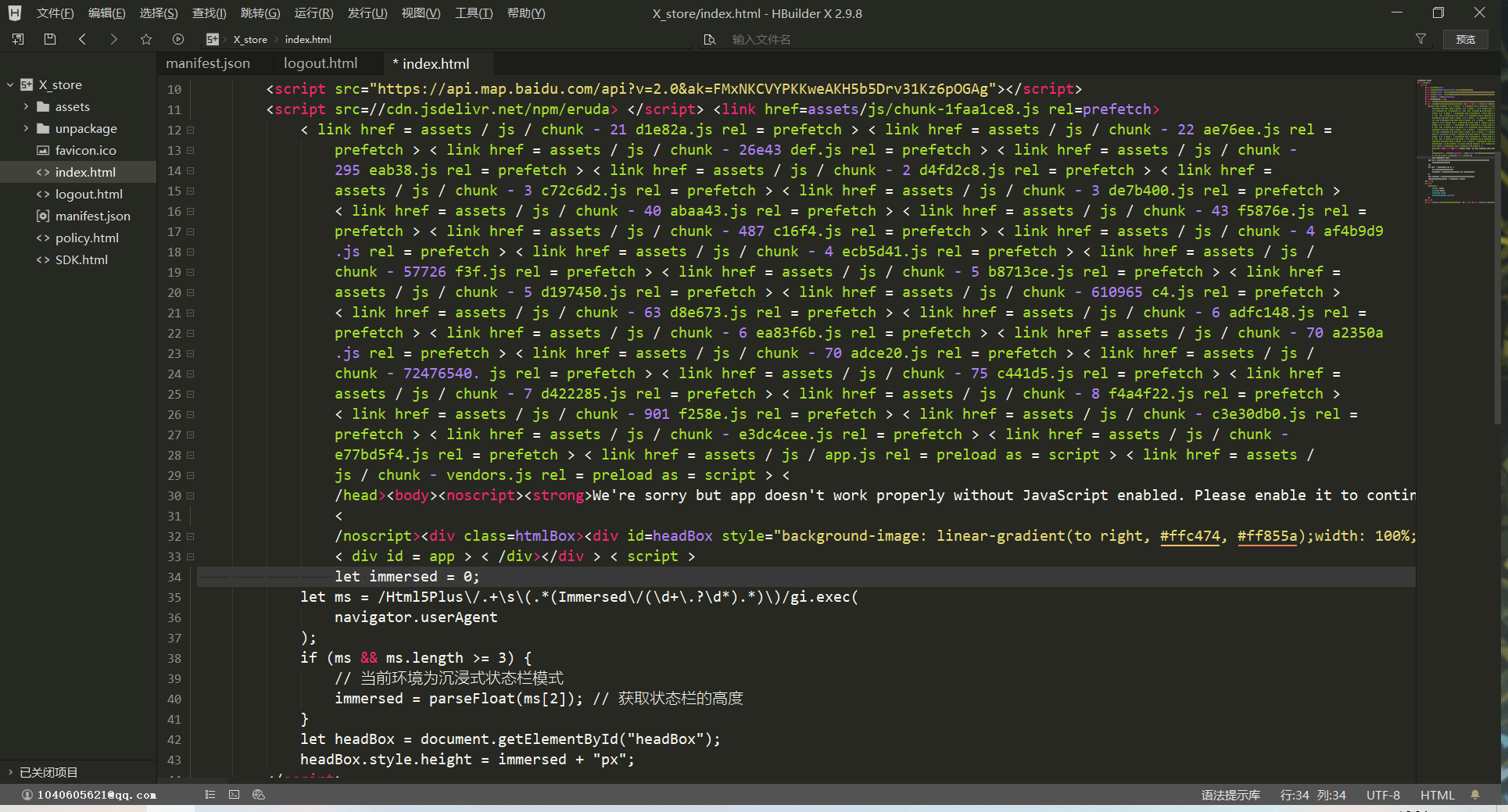Viewport: 1508px width, 812px height.
Task: Click the browser sync icon in status bar
Action: pos(259,795)
